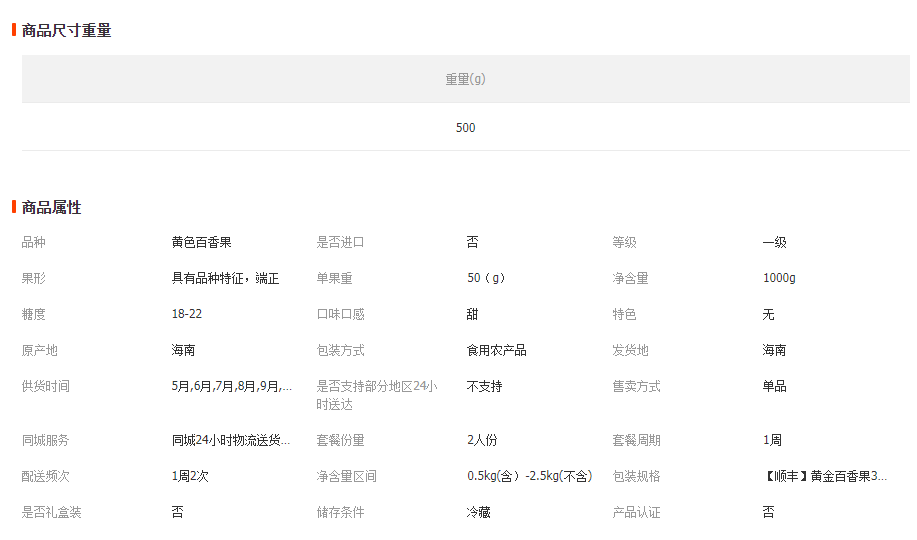Expand truncated 供货时间 months value
The width and height of the screenshot is (917, 540).
(232, 387)
